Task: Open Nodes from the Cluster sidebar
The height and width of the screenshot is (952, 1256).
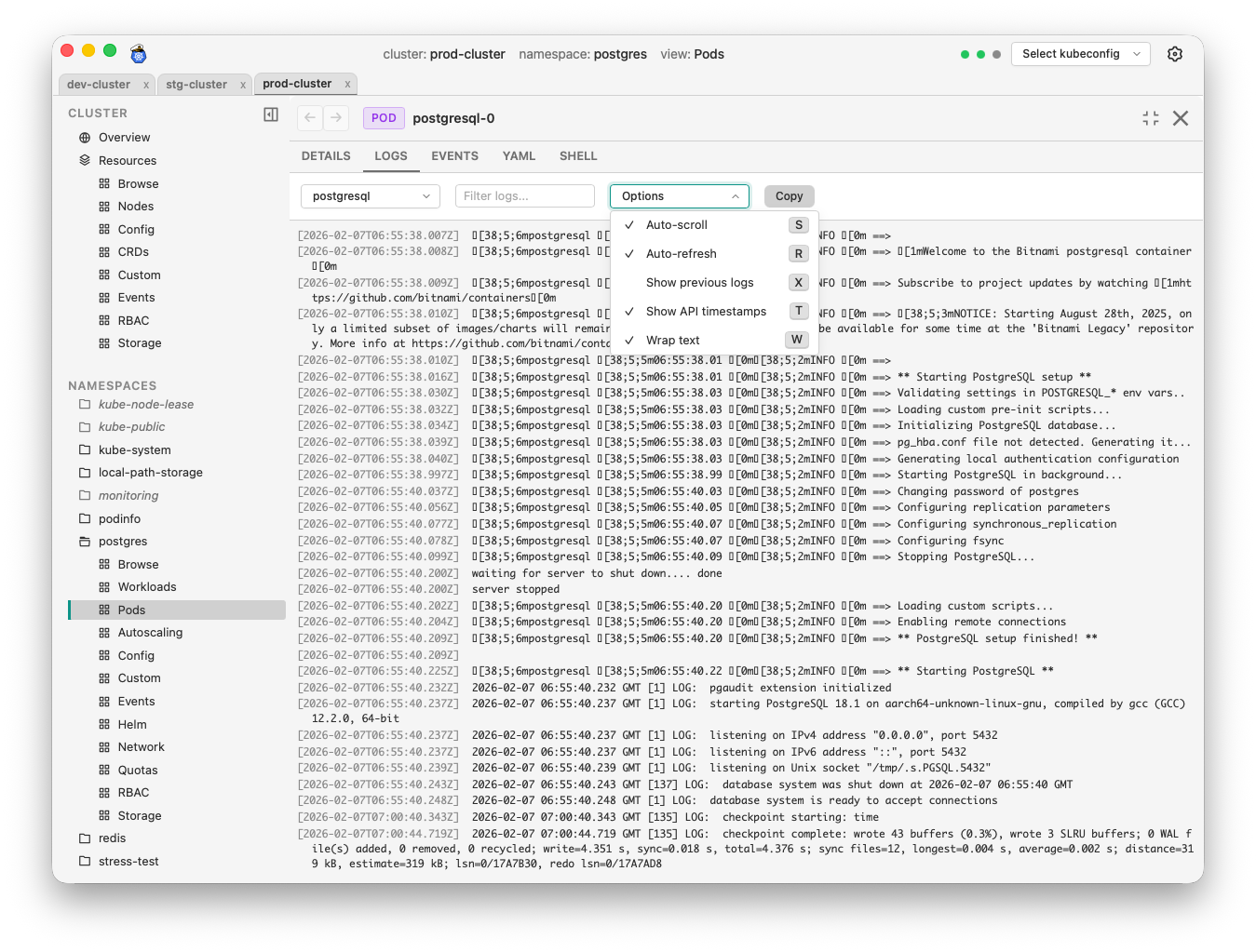Action: (x=136, y=206)
